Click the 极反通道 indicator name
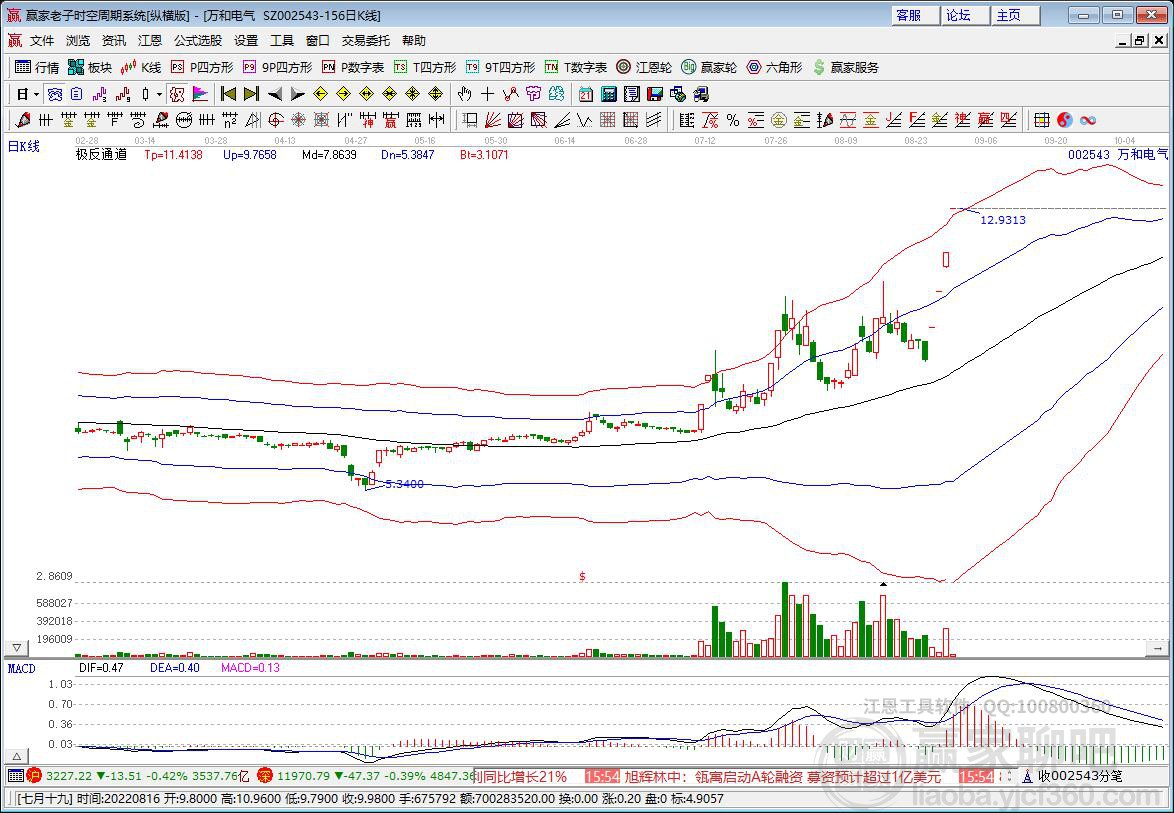Image resolution: width=1174 pixels, height=813 pixels. point(101,155)
